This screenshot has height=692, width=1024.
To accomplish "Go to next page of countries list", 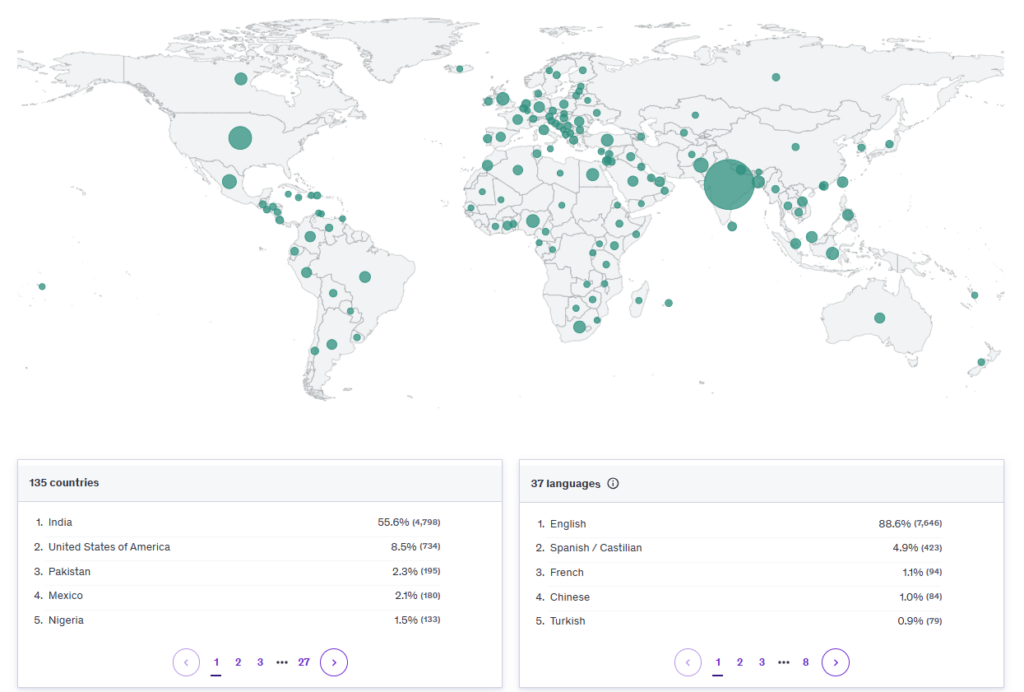I will point(334,662).
